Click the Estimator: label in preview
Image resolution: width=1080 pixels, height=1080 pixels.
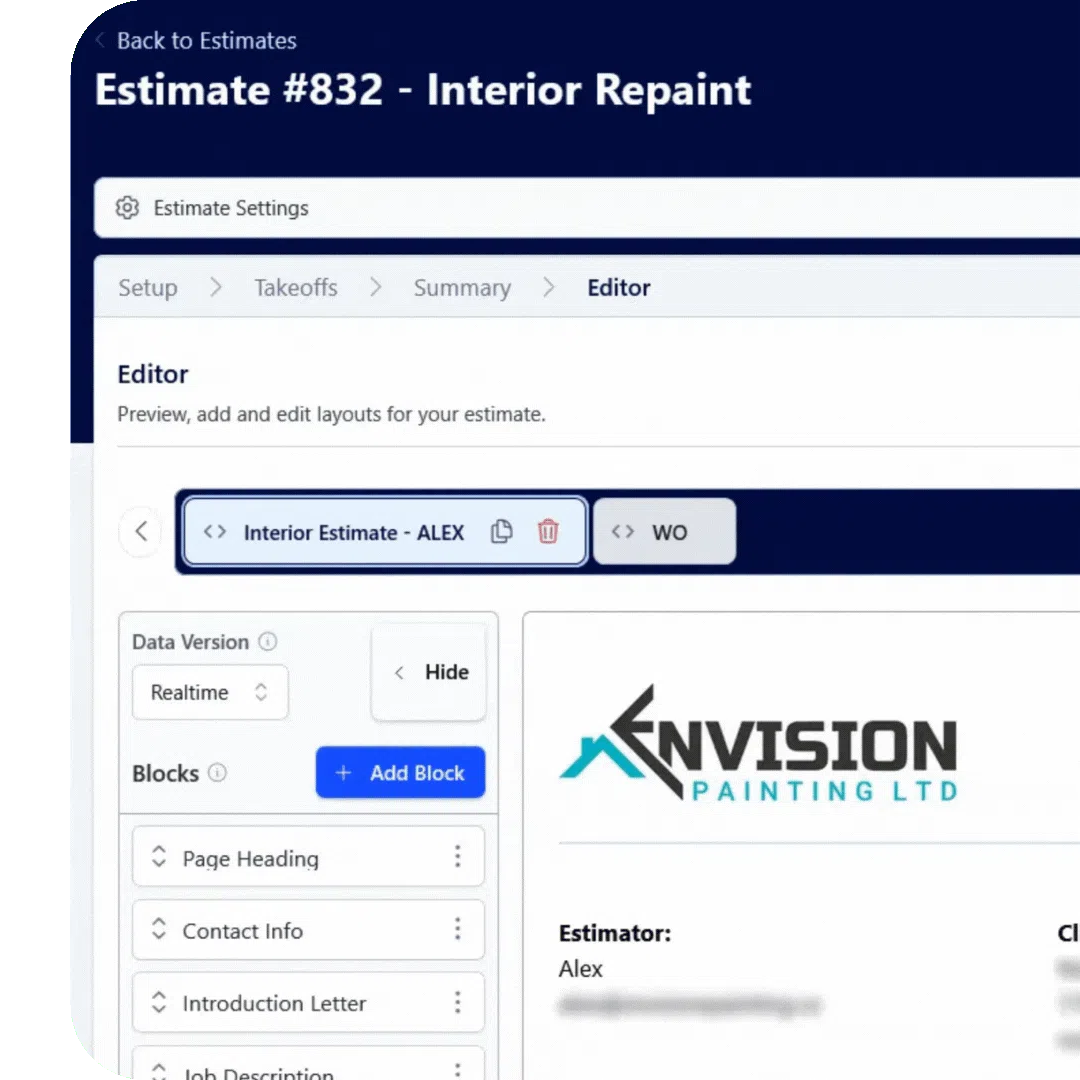pyautogui.click(x=614, y=933)
